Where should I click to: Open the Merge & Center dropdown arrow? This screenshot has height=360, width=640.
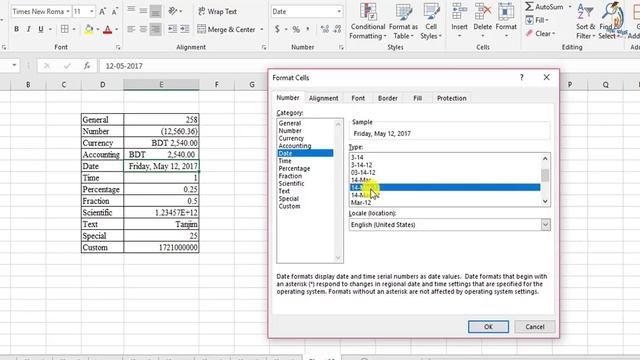tap(262, 29)
